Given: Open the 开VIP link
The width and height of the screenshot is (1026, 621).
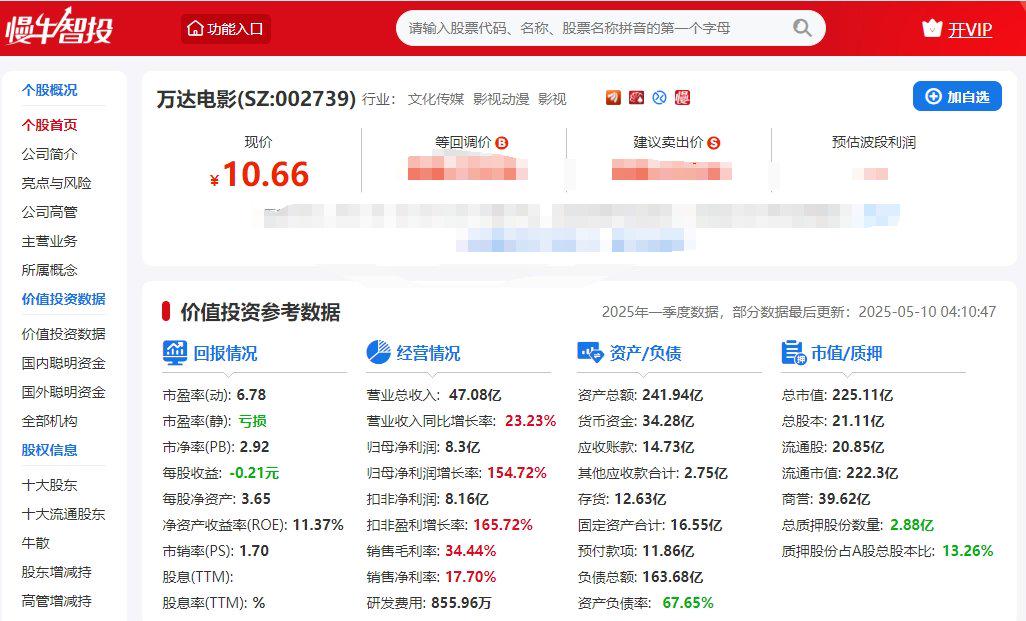Looking at the screenshot, I should pos(970,29).
